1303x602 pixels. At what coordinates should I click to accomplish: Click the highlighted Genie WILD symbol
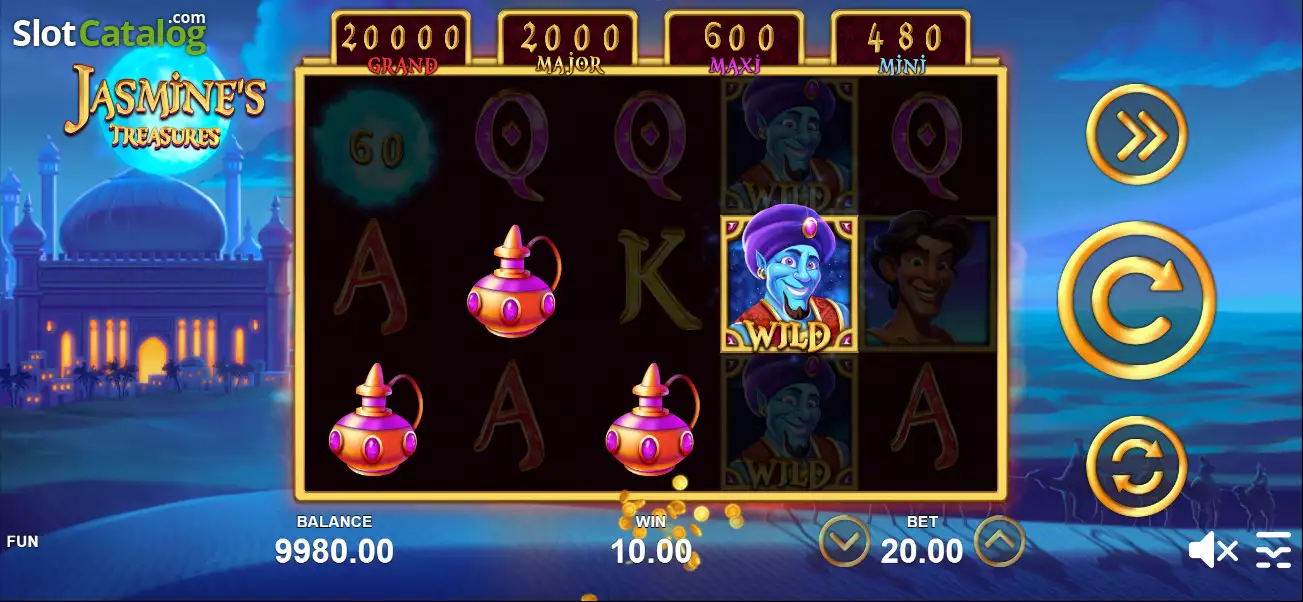pyautogui.click(x=789, y=284)
